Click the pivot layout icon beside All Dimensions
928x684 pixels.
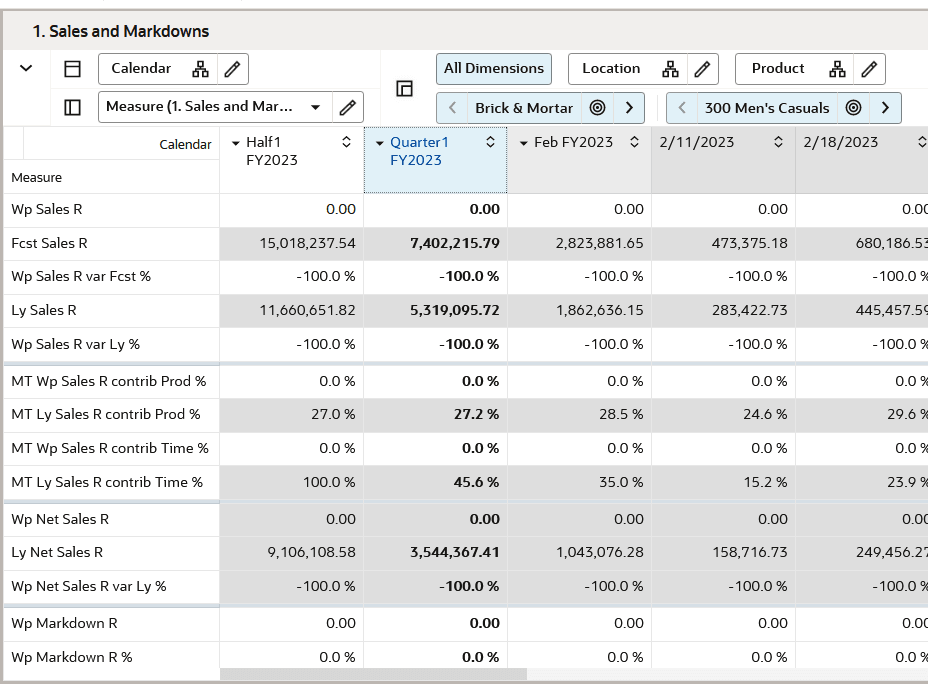click(404, 88)
